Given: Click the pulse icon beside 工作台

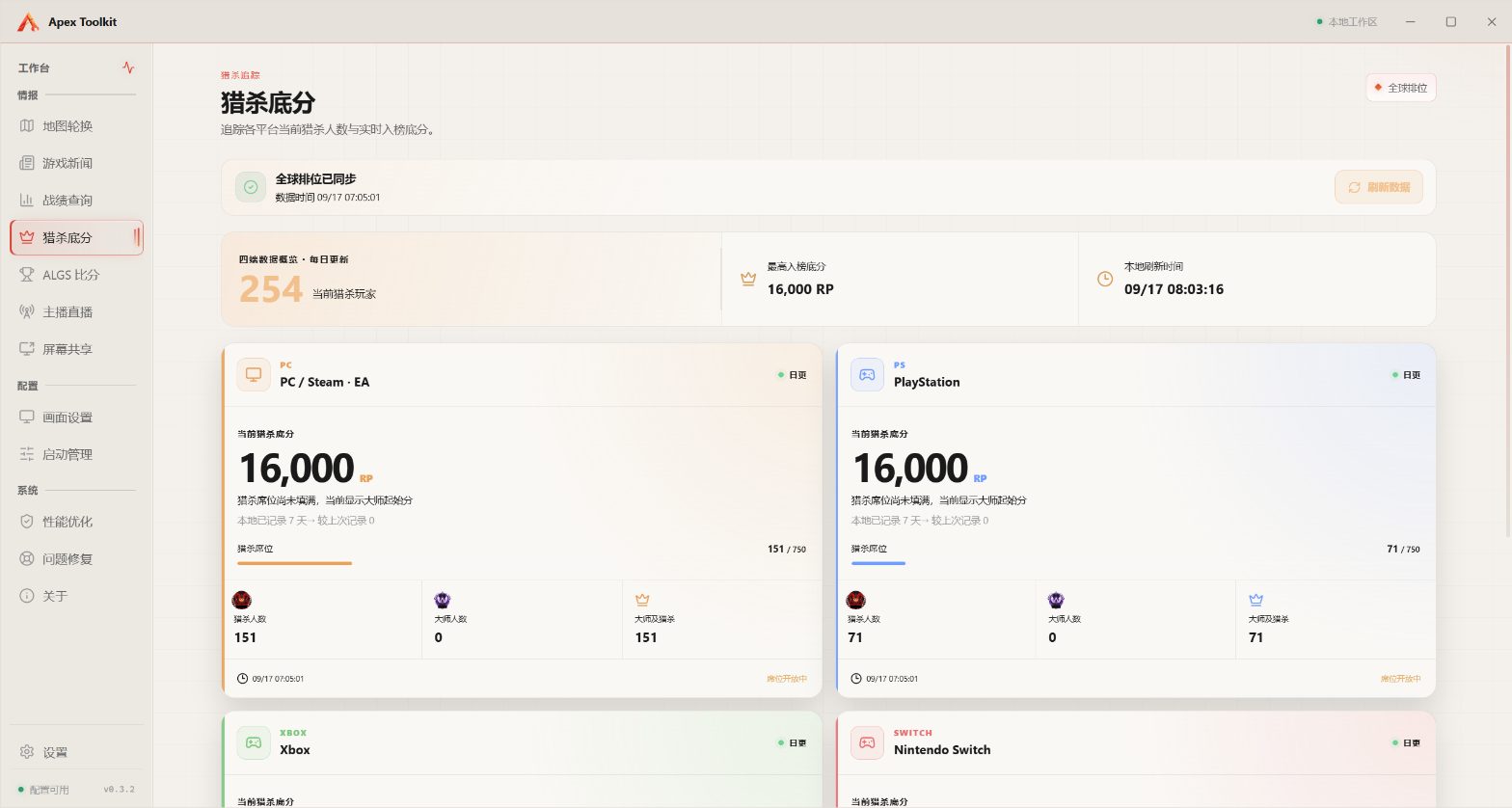Looking at the screenshot, I should point(128,67).
